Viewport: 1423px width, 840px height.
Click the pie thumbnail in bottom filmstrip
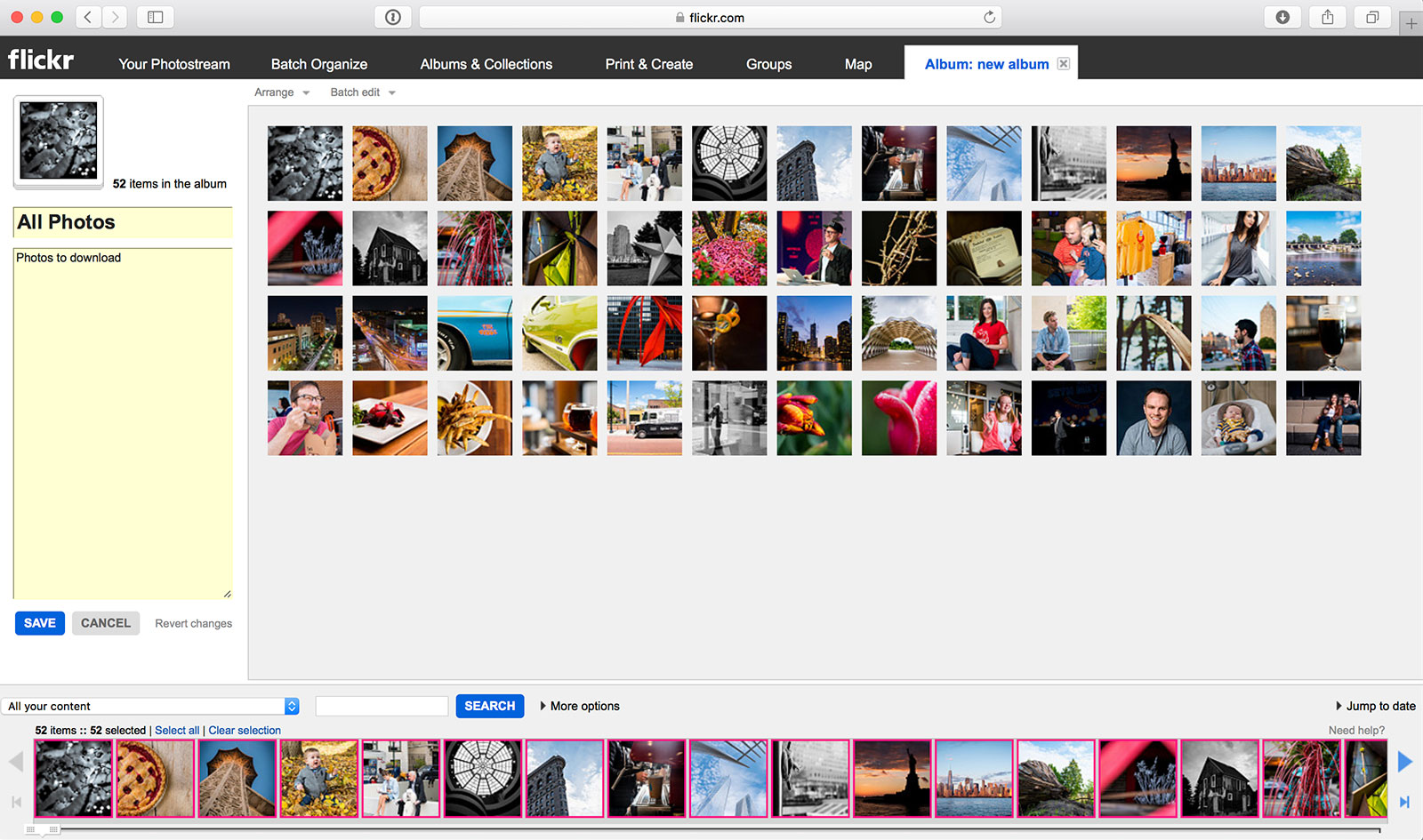coord(156,779)
